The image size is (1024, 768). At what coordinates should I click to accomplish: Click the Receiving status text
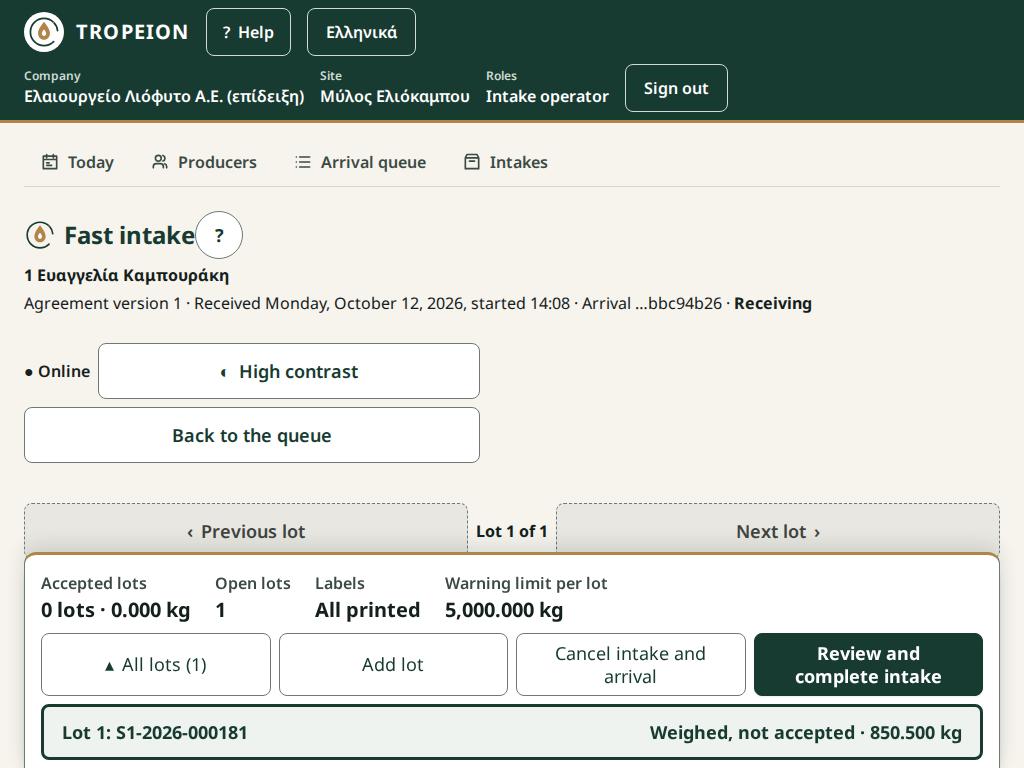pyautogui.click(x=773, y=304)
